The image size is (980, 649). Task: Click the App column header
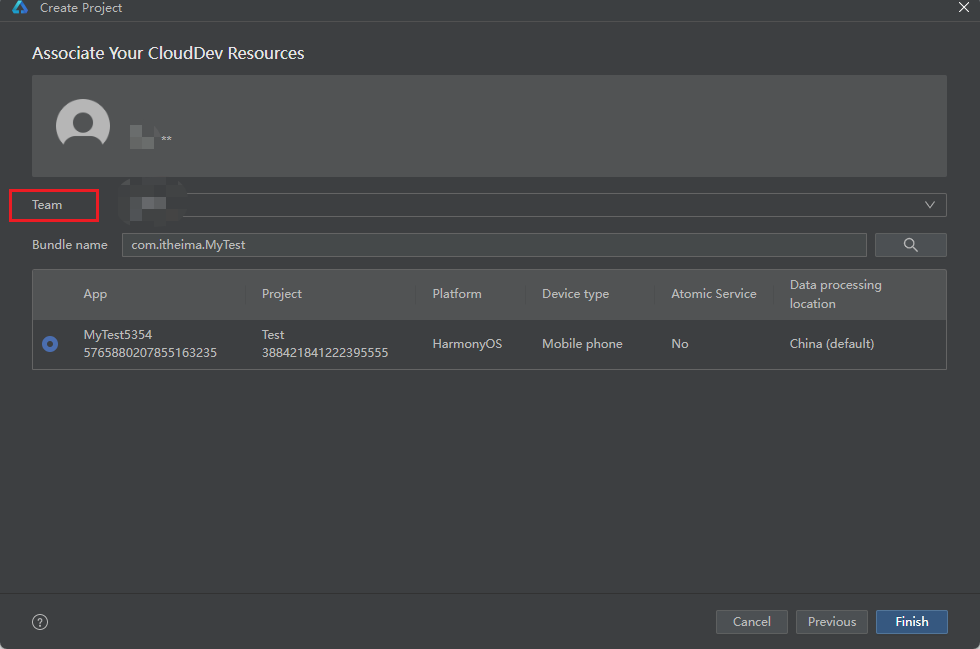click(96, 294)
